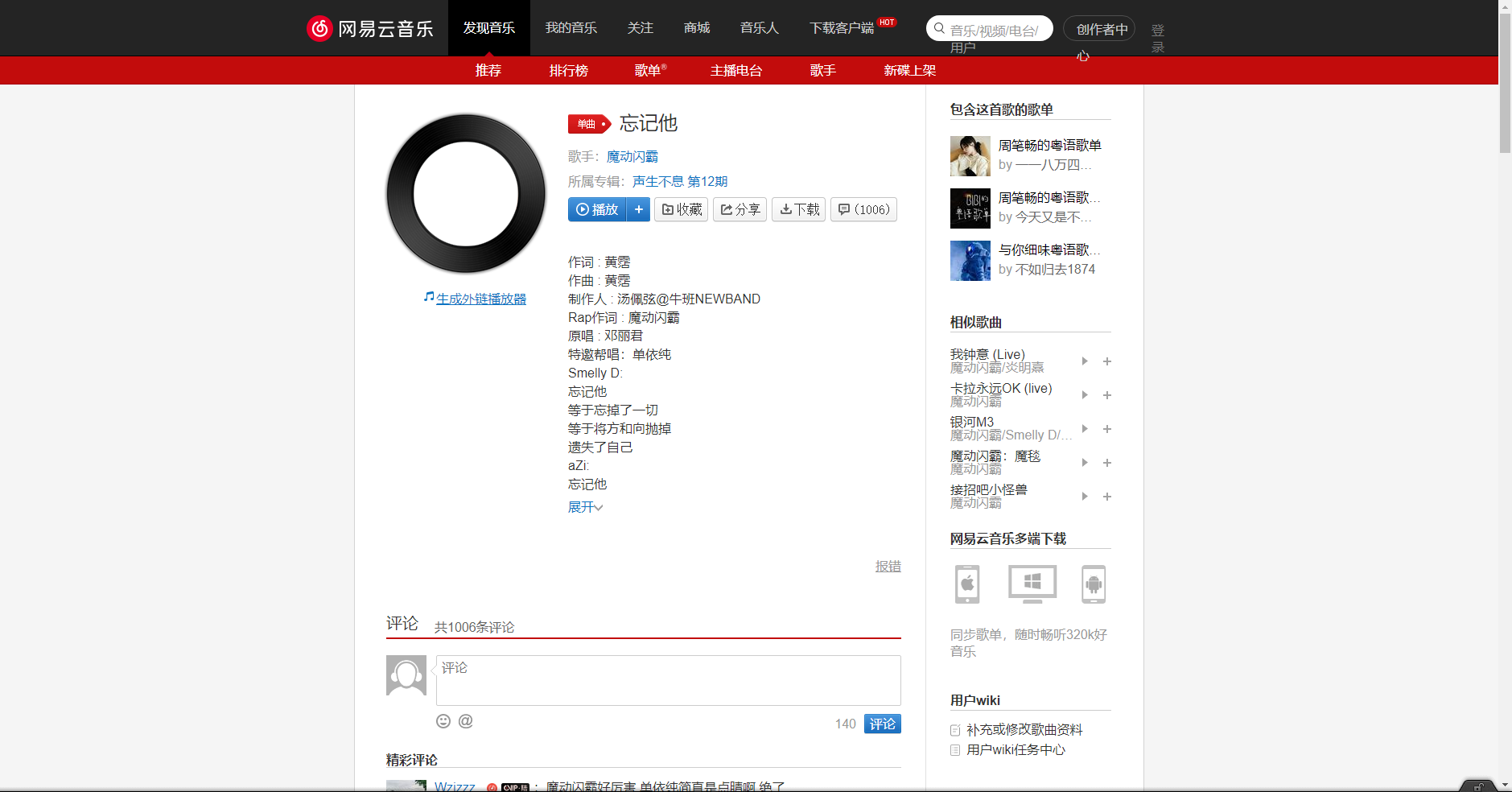Share the song via the 分享 button

740,209
